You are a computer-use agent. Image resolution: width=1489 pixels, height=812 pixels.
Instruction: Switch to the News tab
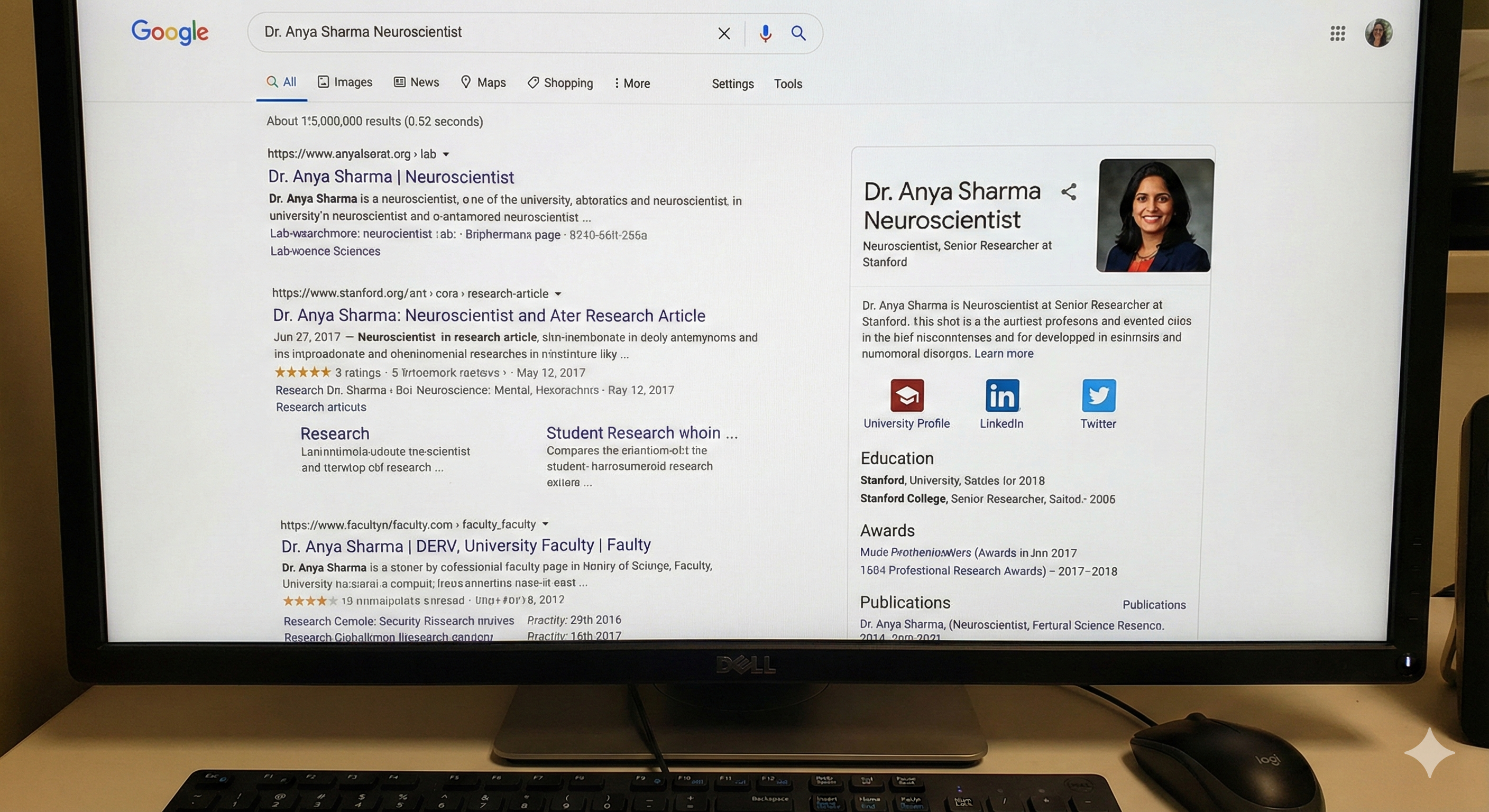pyautogui.click(x=416, y=82)
